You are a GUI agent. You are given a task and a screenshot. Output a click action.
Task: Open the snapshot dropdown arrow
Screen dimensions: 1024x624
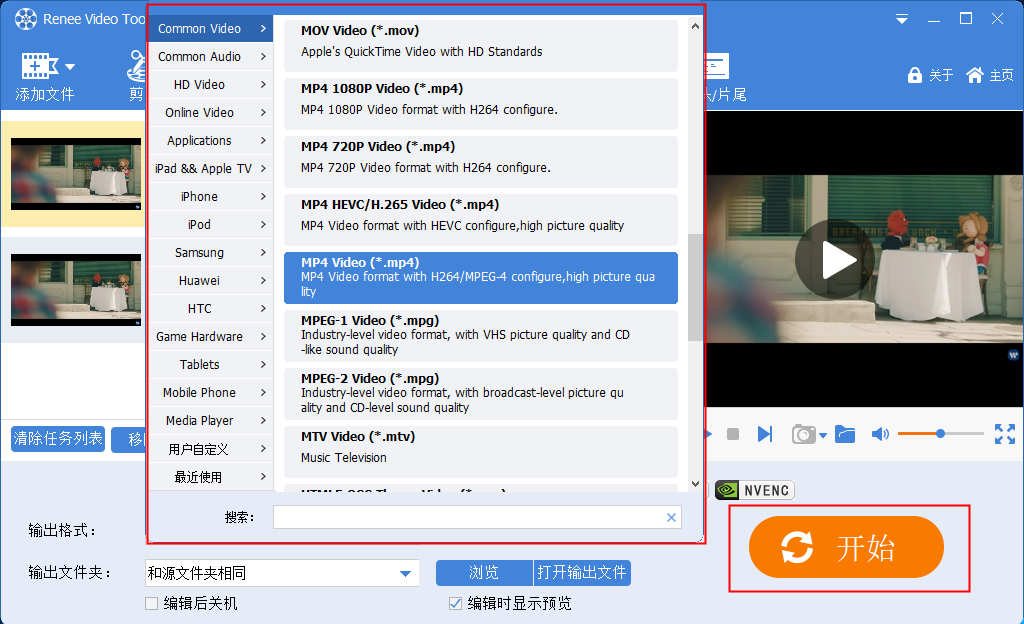[823, 435]
